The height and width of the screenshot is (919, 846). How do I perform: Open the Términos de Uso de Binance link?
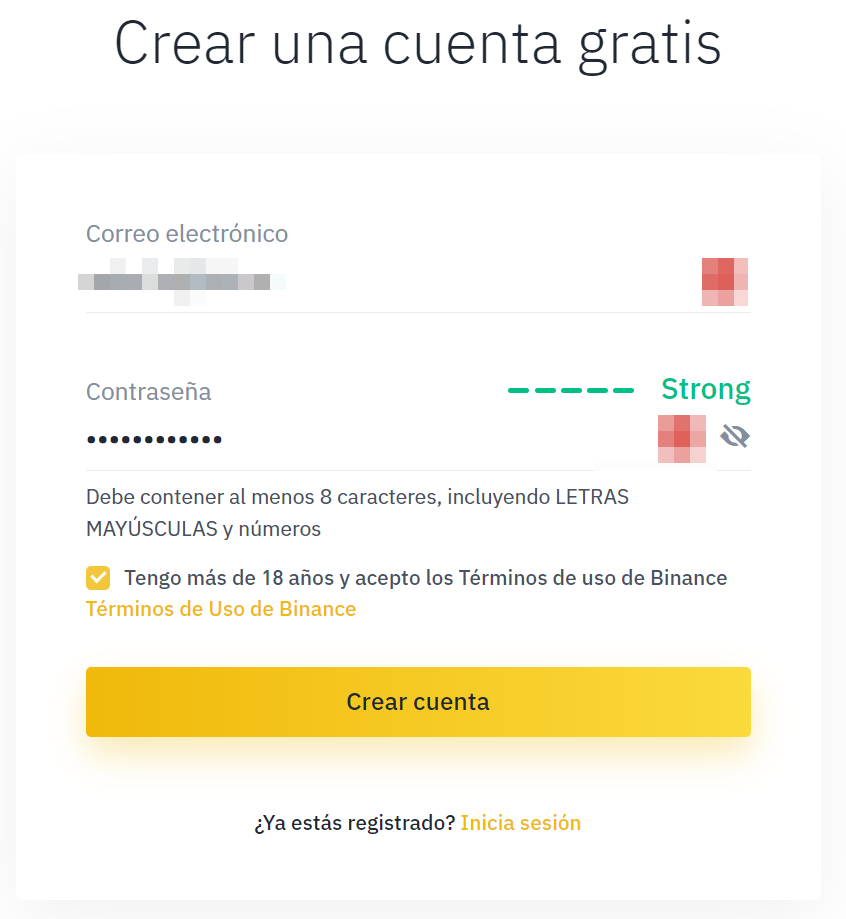221,609
